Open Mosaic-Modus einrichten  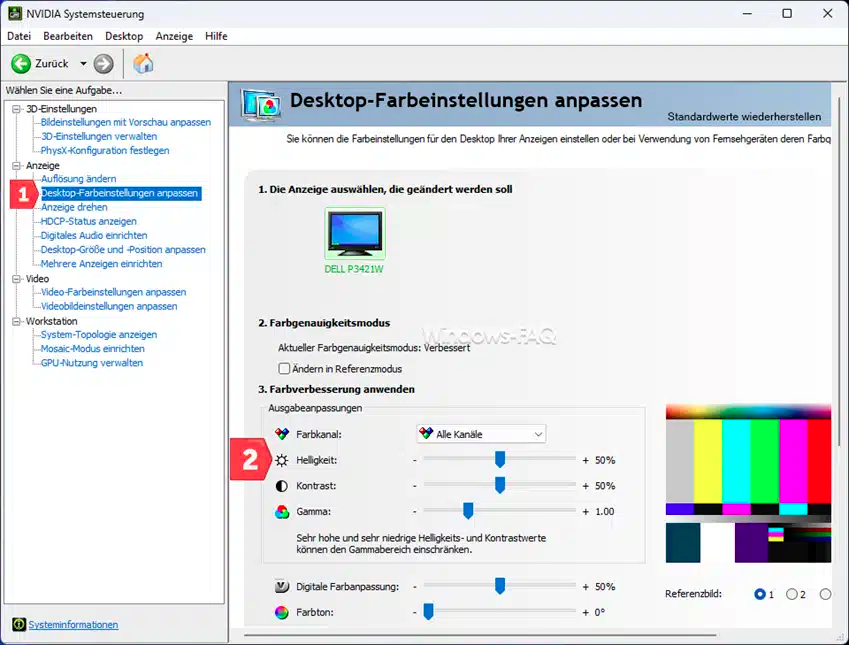click(x=93, y=349)
